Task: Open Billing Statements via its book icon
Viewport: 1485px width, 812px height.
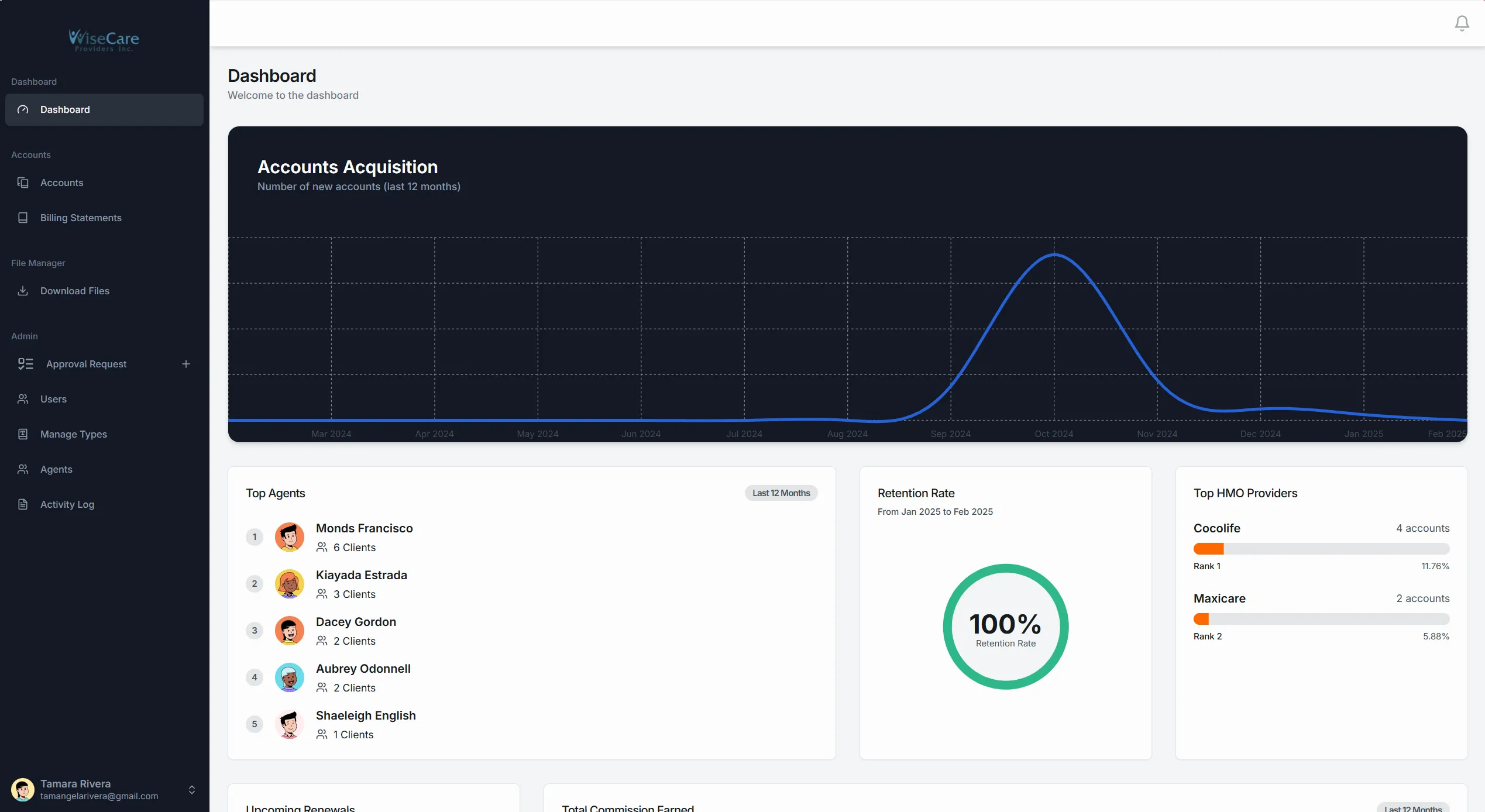Action: (x=23, y=218)
